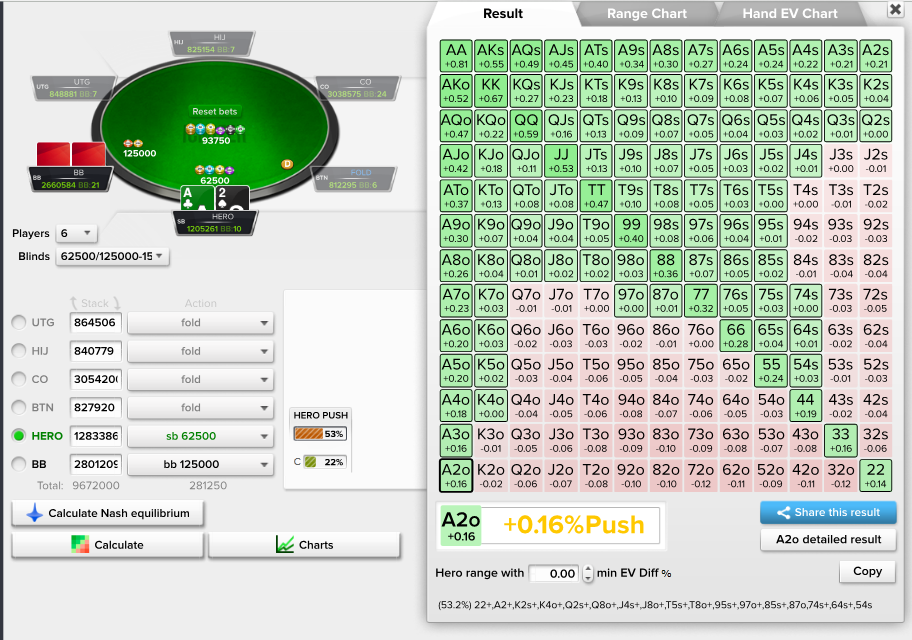Edit the HERO stack input field

[x=95, y=436]
